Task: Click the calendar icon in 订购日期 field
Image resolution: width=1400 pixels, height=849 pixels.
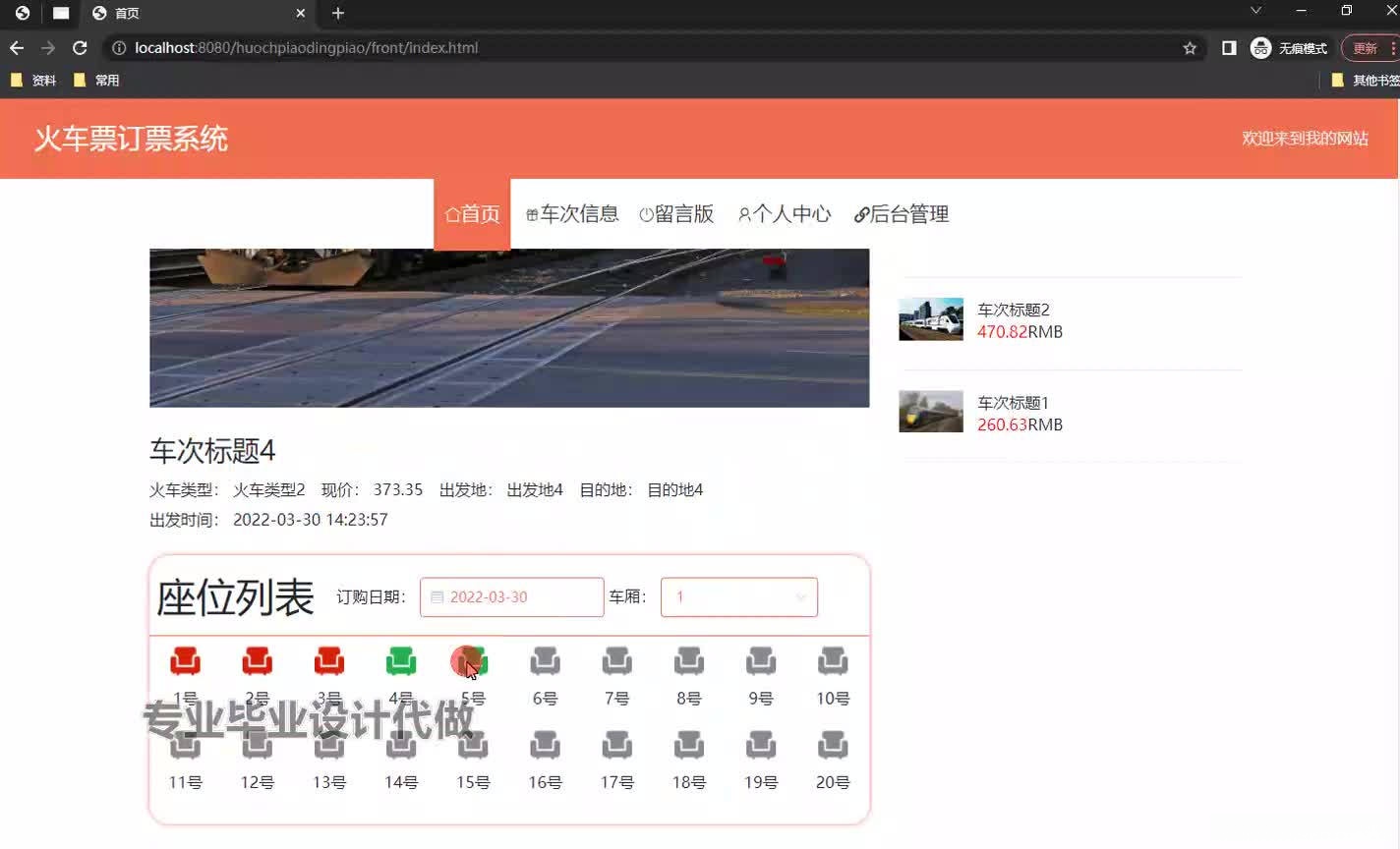Action: coord(437,596)
